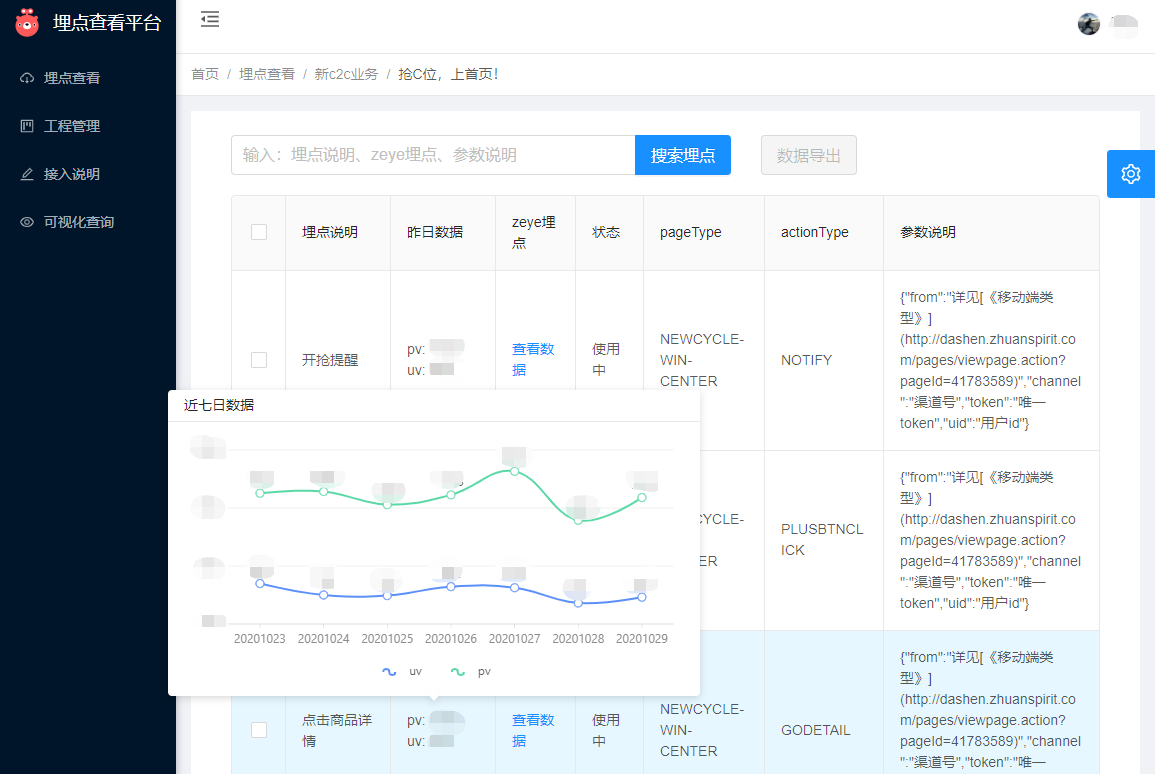The width and height of the screenshot is (1155, 774).
Task: Click the pencil icon beside 接入说明
Action: pyautogui.click(x=27, y=174)
